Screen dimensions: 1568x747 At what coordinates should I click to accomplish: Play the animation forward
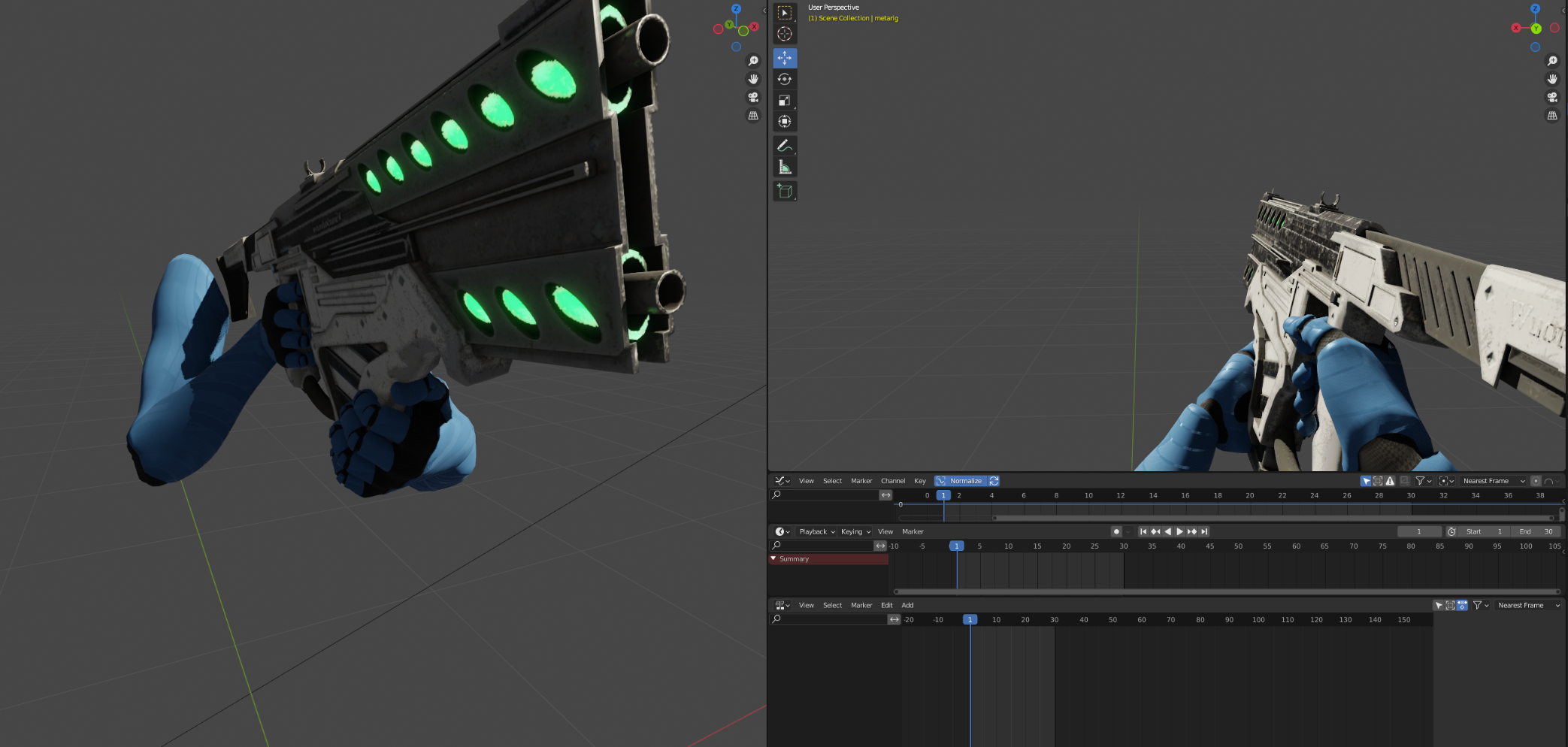point(1179,531)
